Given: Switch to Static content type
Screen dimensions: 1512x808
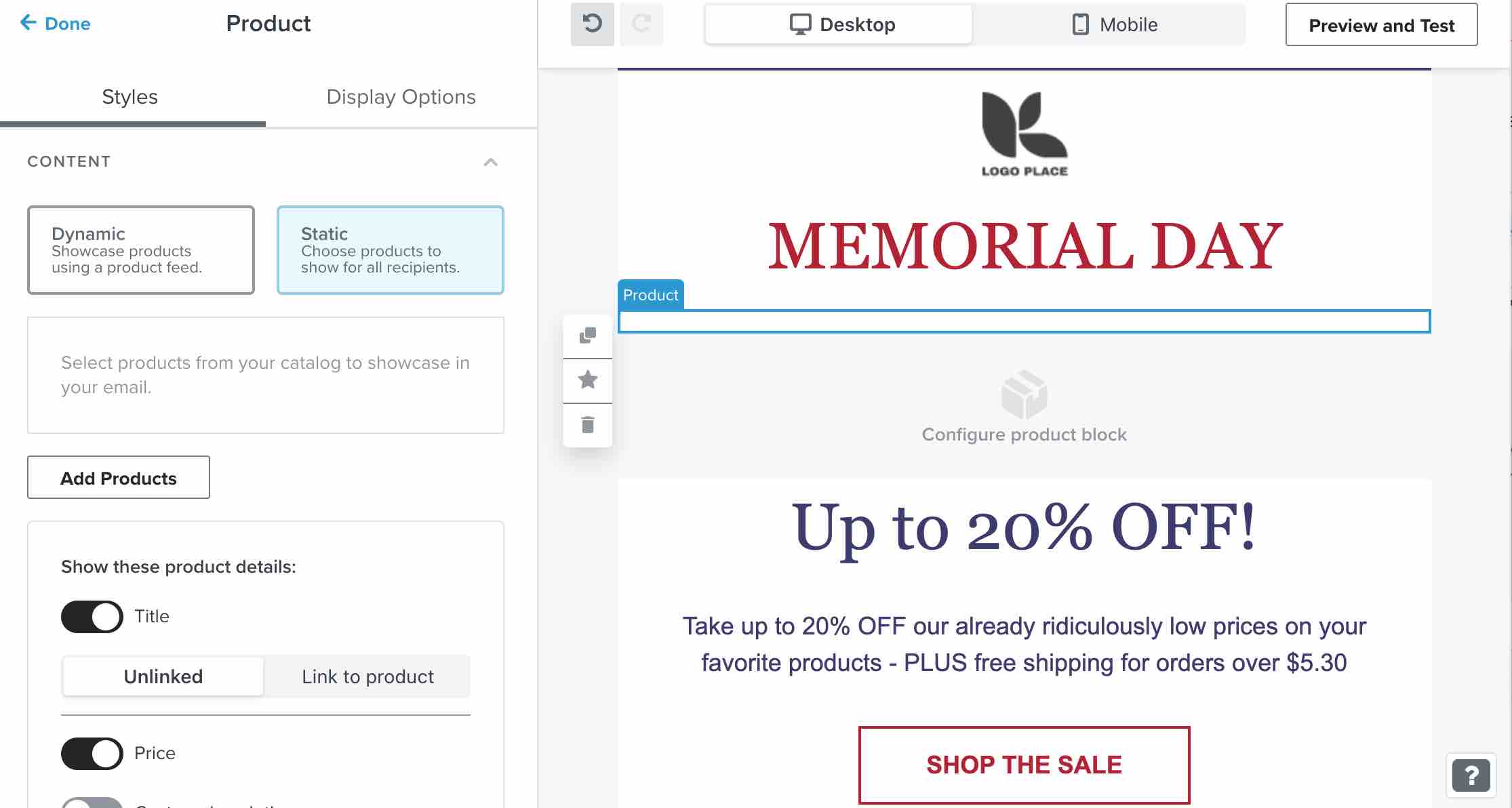Looking at the screenshot, I should click(x=390, y=249).
